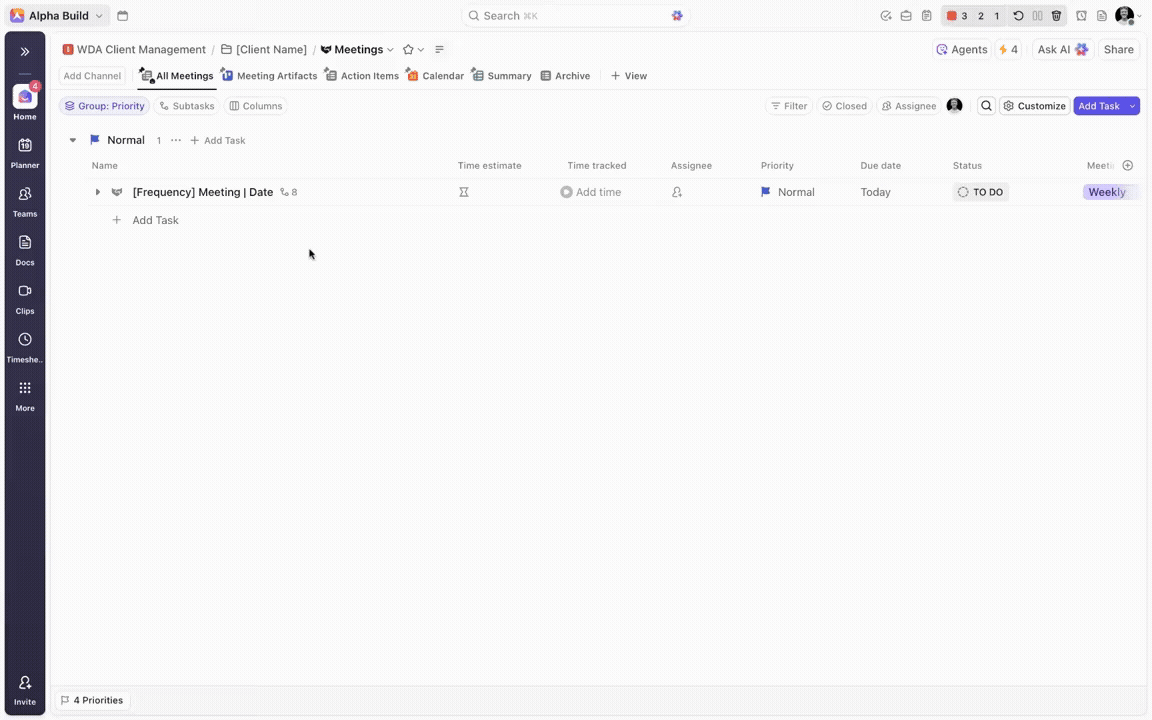Open Clips in the left sidebar
This screenshot has width=1152, height=720.
[25, 292]
